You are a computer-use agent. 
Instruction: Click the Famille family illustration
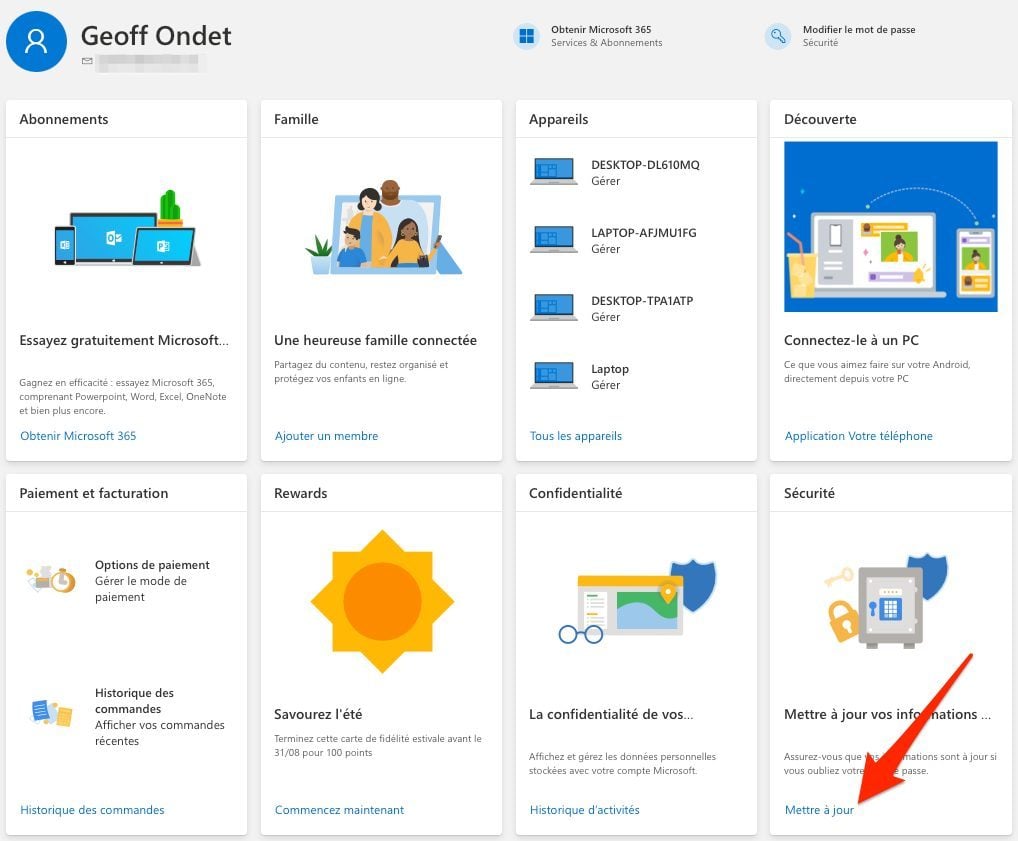click(x=383, y=227)
